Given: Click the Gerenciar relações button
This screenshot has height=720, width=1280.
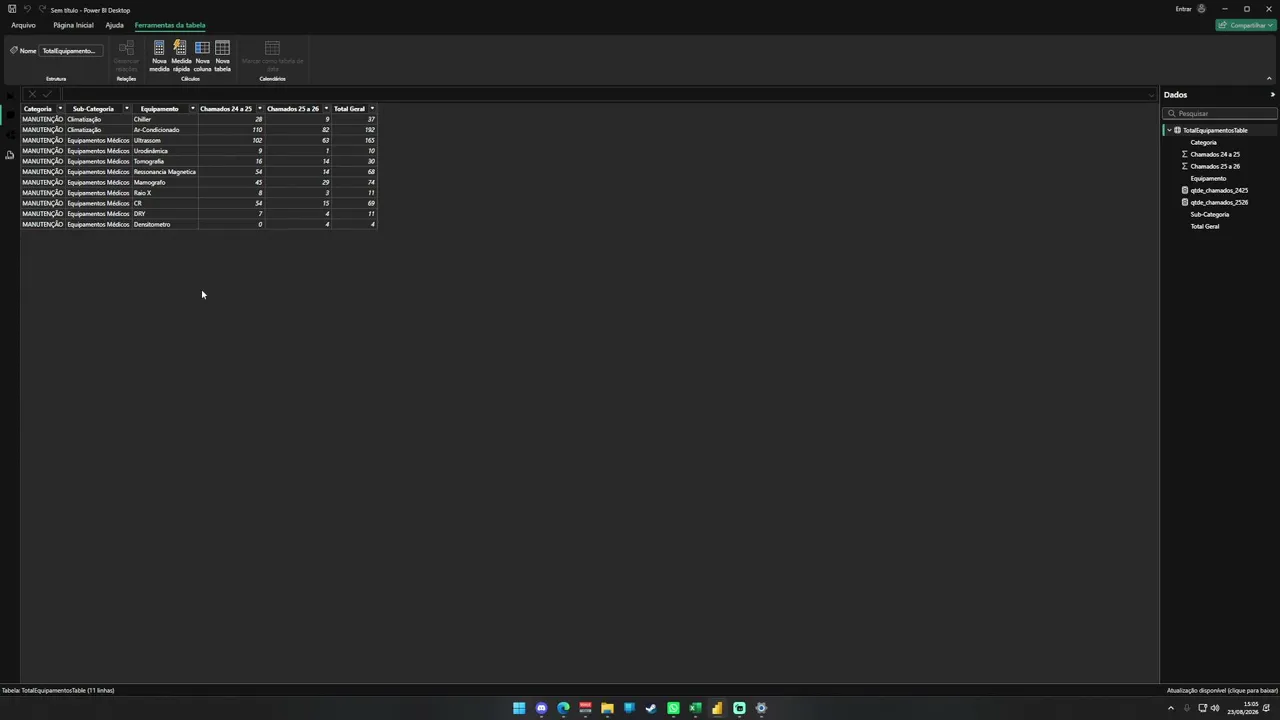Looking at the screenshot, I should 126,56.
